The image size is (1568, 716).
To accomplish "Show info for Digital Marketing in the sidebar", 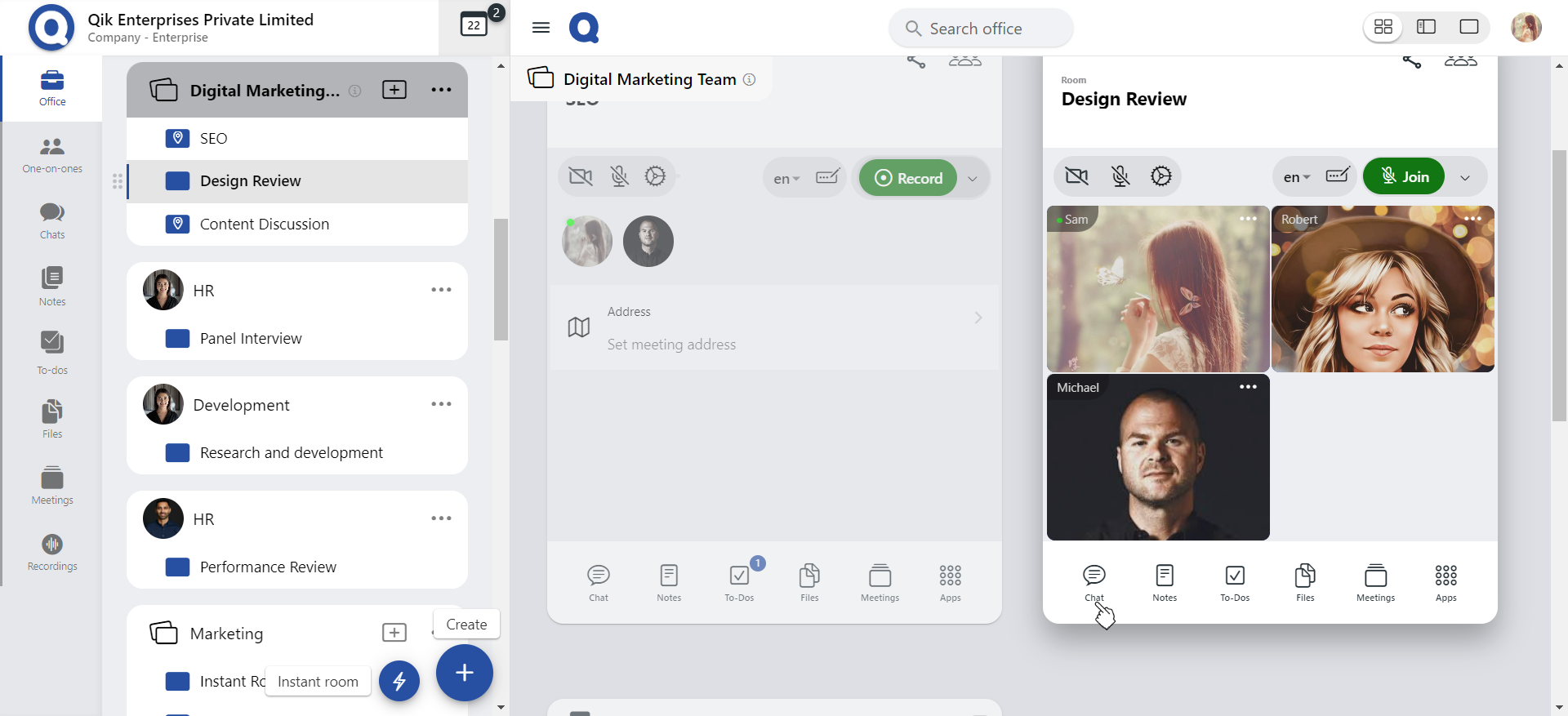I will [x=354, y=91].
